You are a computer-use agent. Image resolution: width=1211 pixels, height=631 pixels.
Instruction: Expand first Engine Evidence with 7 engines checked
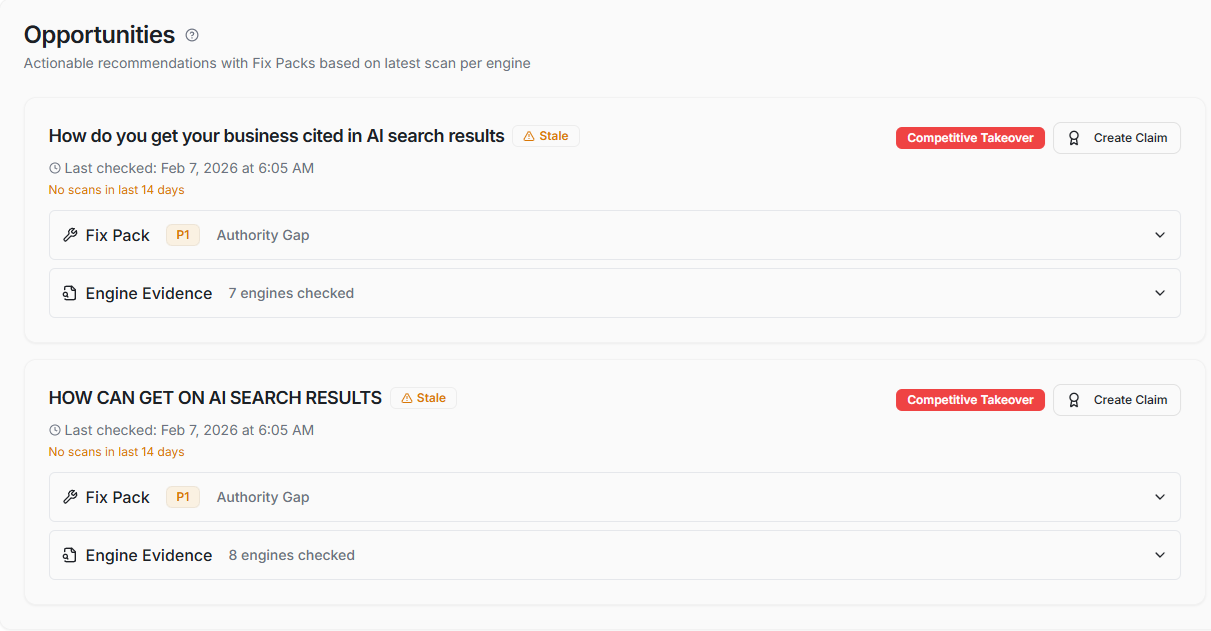pyautogui.click(x=1160, y=293)
